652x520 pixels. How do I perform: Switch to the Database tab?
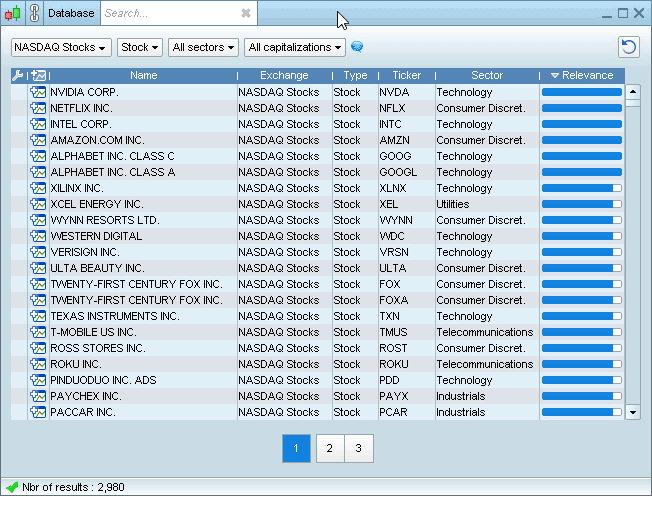(71, 14)
